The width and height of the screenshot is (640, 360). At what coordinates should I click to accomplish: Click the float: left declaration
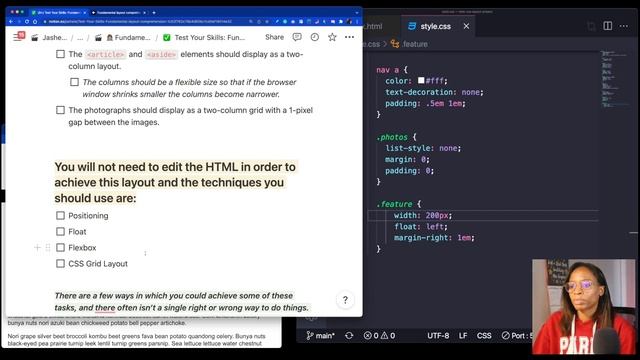pos(421,227)
